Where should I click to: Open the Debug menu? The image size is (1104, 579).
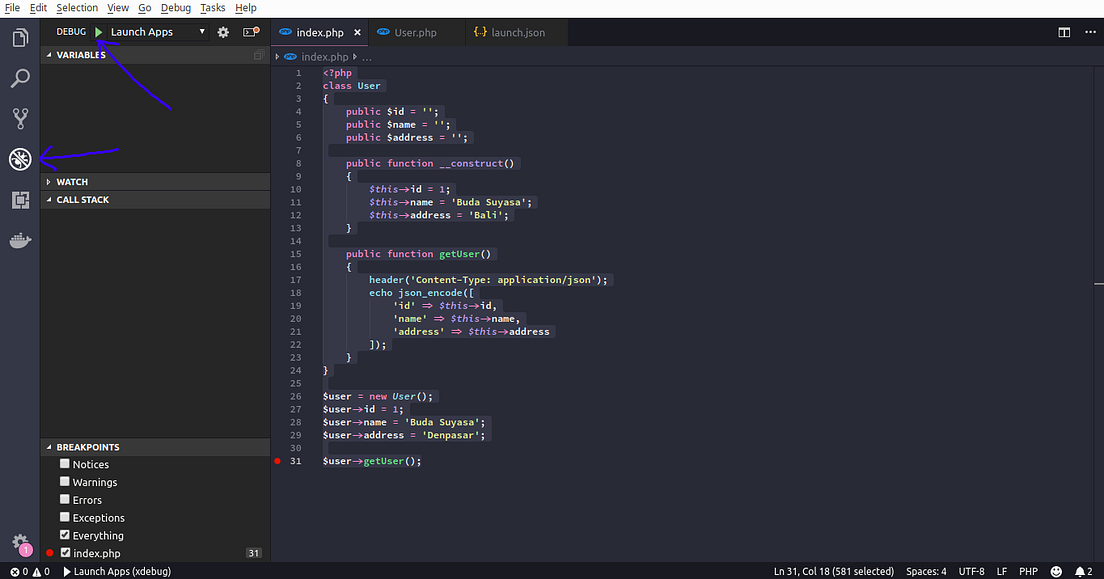(x=175, y=7)
